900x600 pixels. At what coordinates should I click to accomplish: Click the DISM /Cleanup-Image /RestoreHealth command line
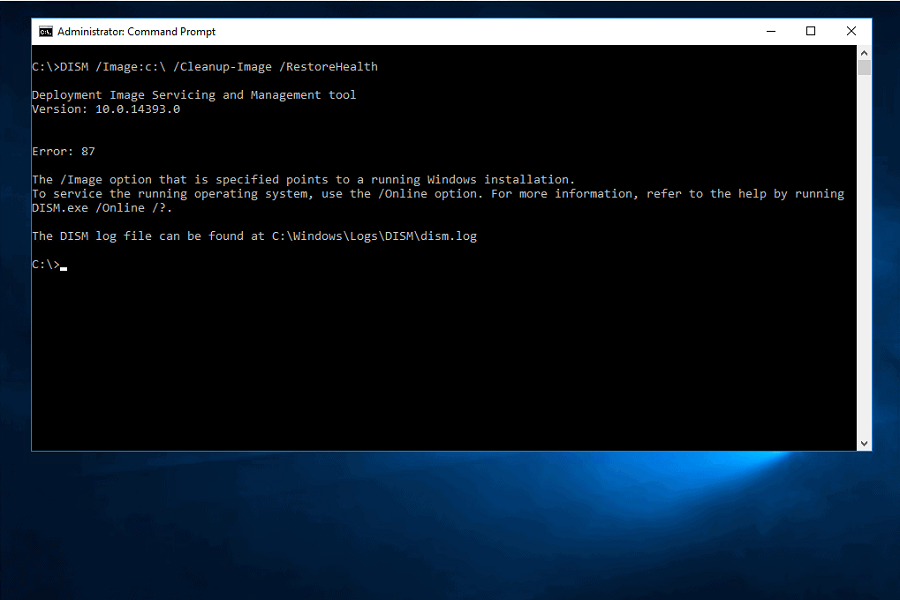pyautogui.click(x=205, y=67)
